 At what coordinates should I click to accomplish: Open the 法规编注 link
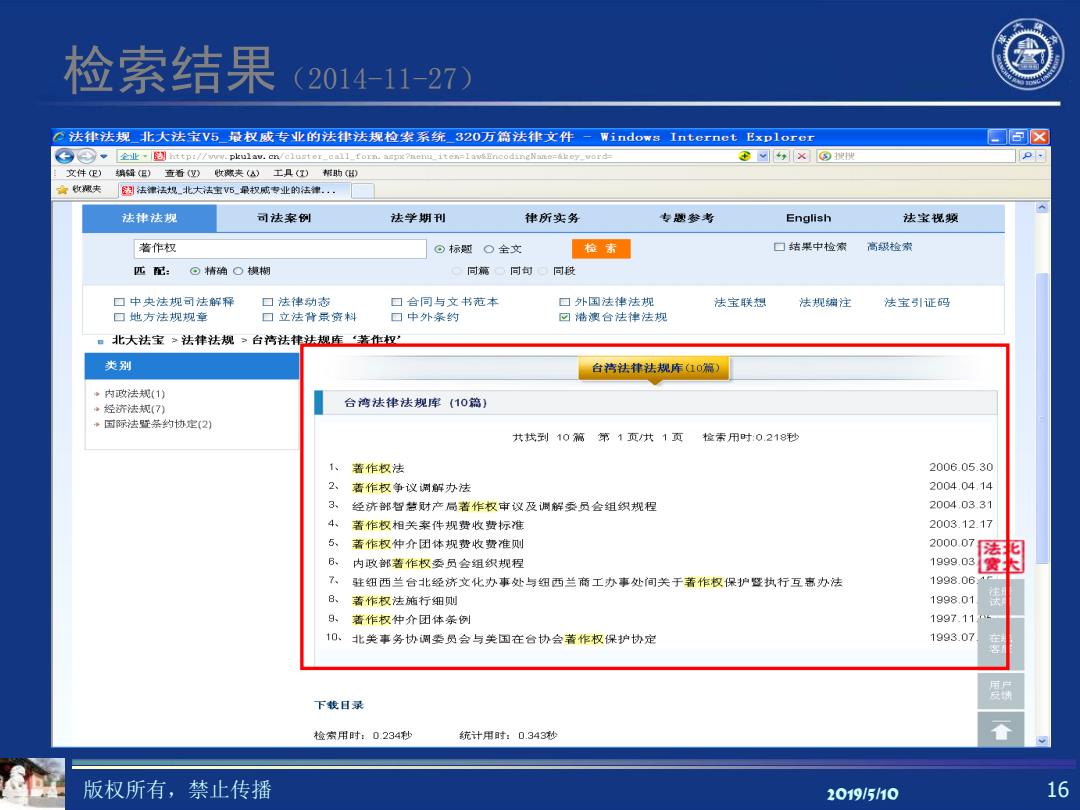click(x=825, y=302)
